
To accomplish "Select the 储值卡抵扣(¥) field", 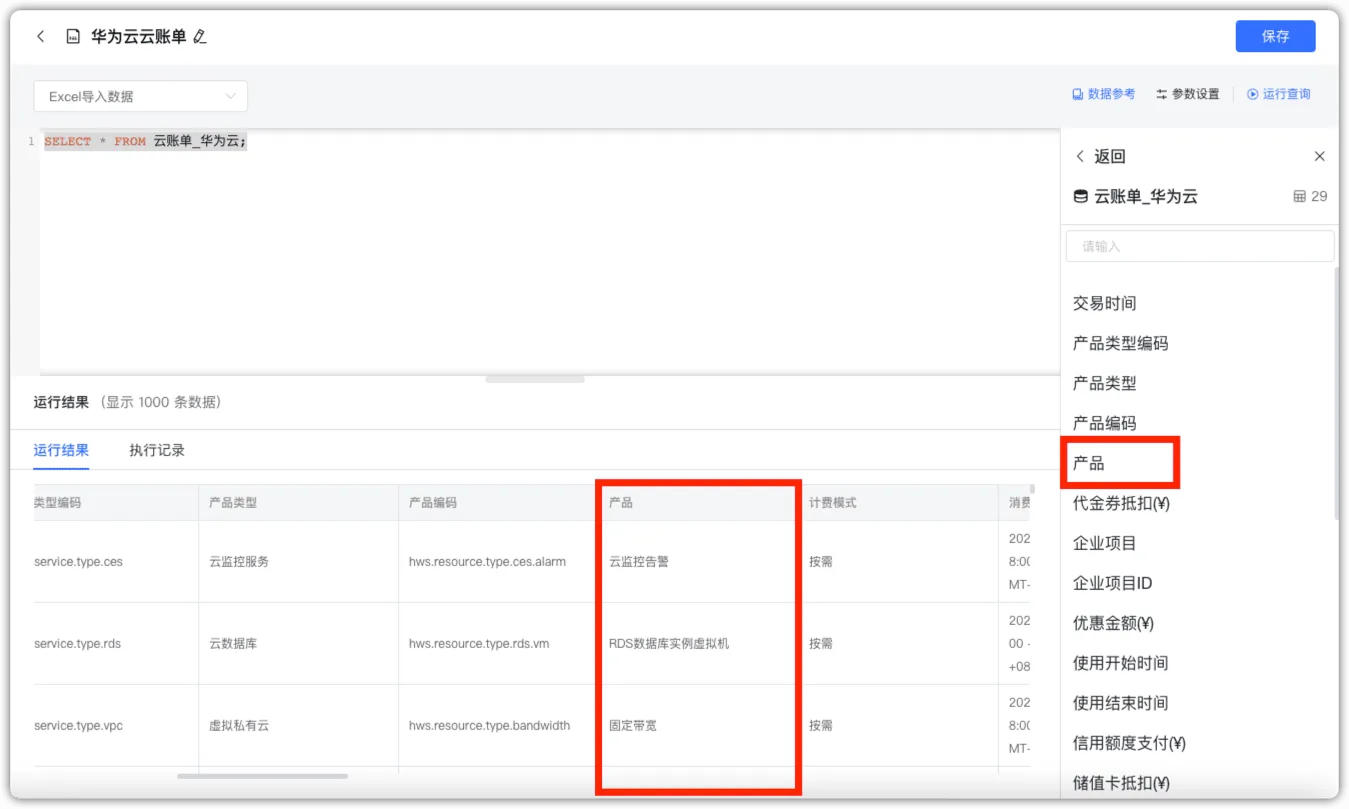I will click(1122, 784).
